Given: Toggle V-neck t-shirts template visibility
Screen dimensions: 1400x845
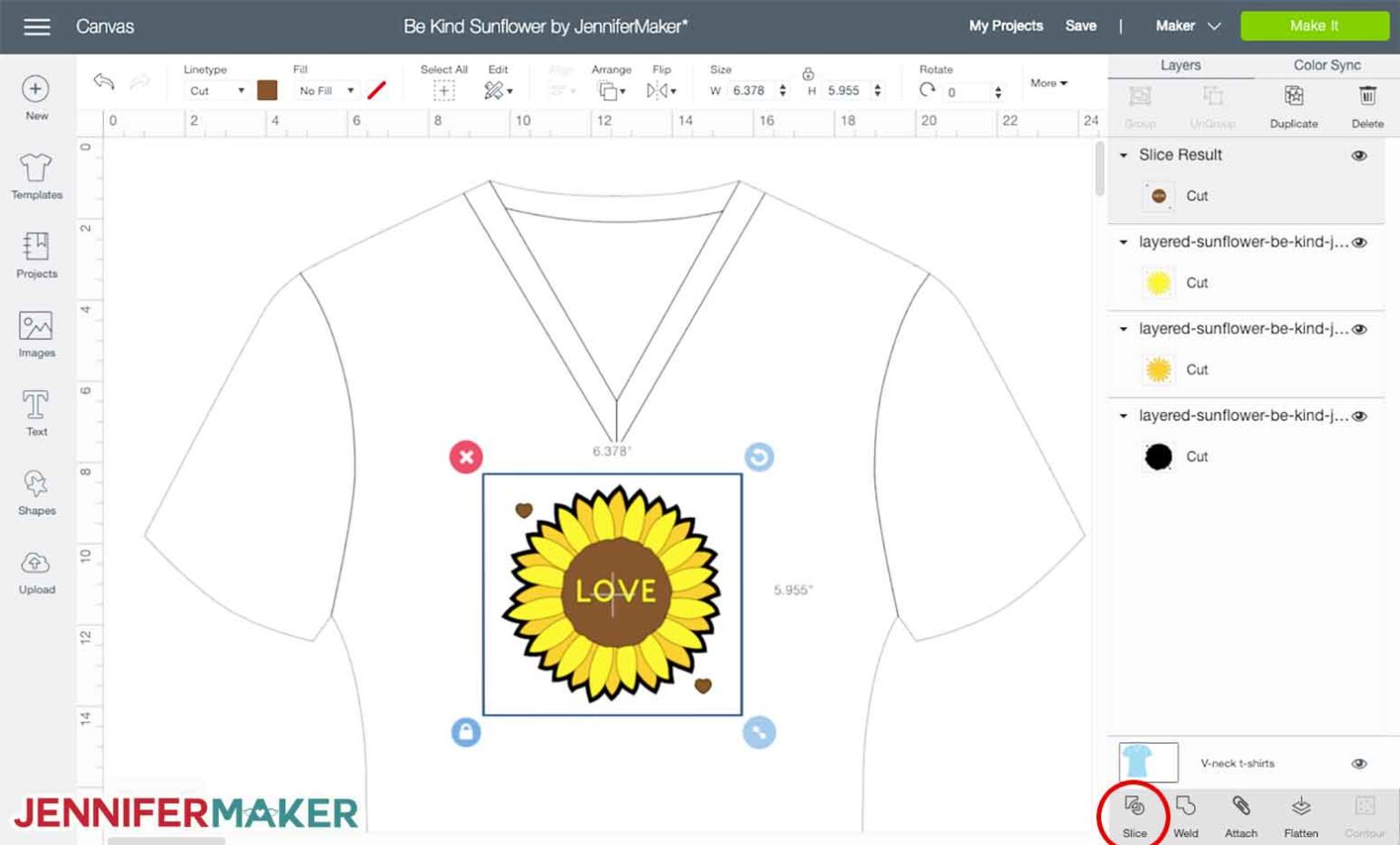Looking at the screenshot, I should tap(1359, 764).
